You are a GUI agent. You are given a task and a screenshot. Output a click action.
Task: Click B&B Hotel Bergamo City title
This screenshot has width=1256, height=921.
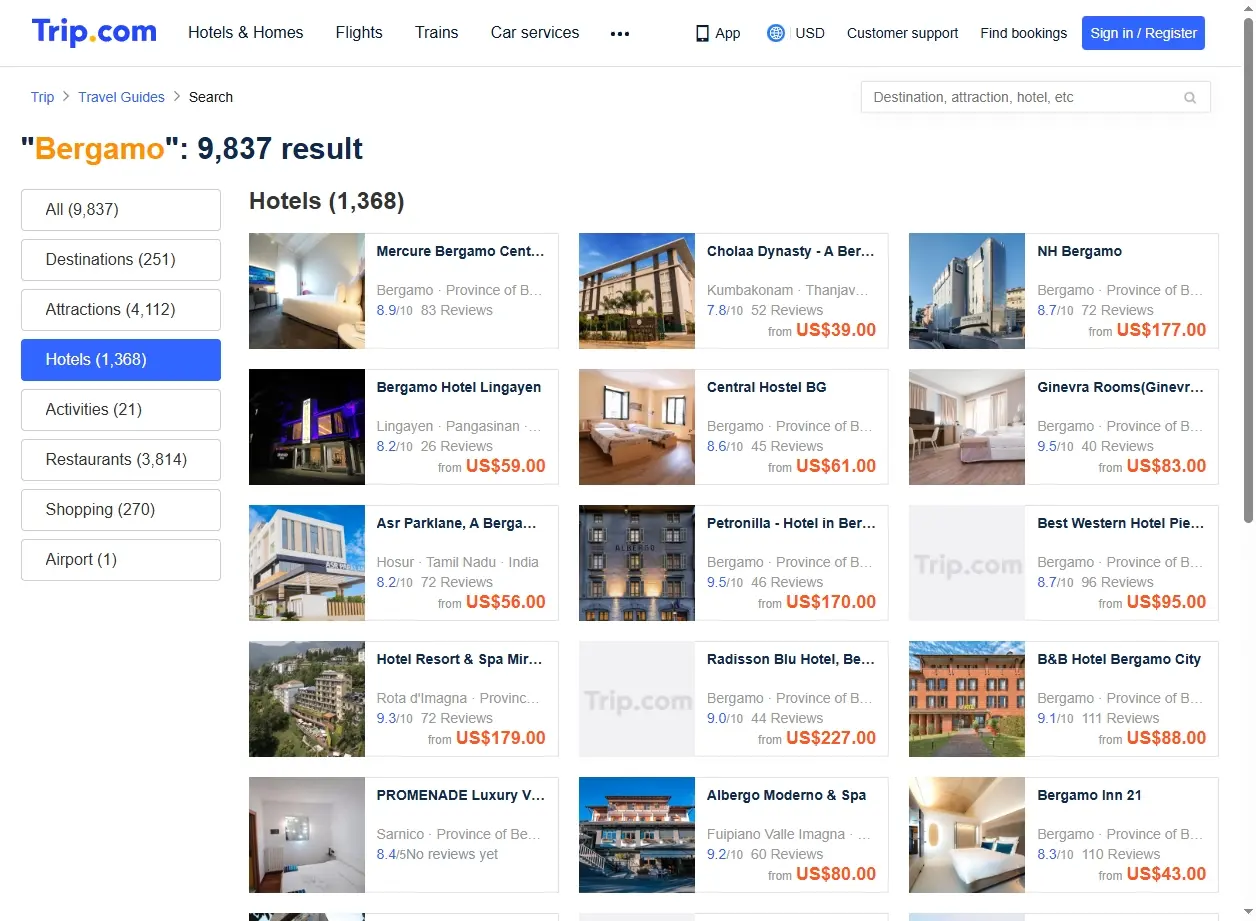1119,660
